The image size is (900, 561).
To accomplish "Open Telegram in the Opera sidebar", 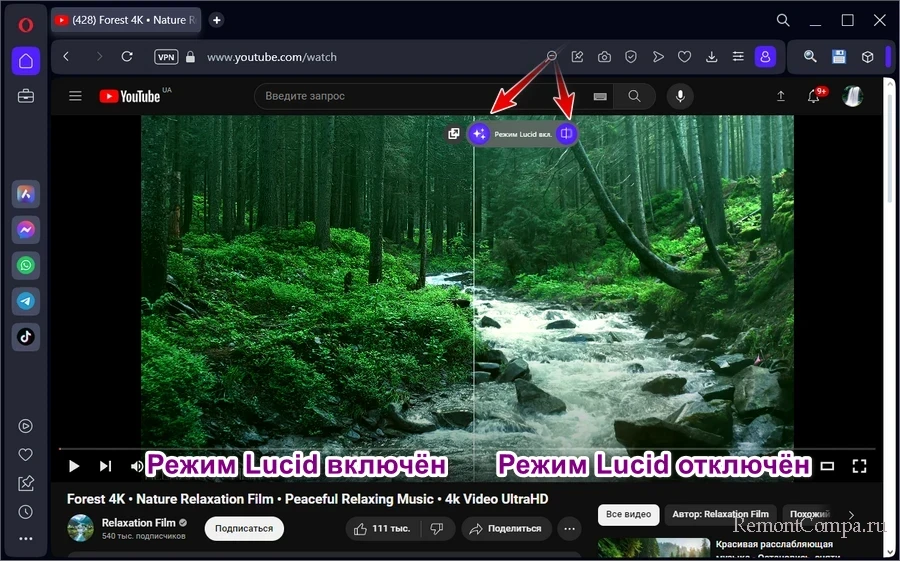I will 26,301.
